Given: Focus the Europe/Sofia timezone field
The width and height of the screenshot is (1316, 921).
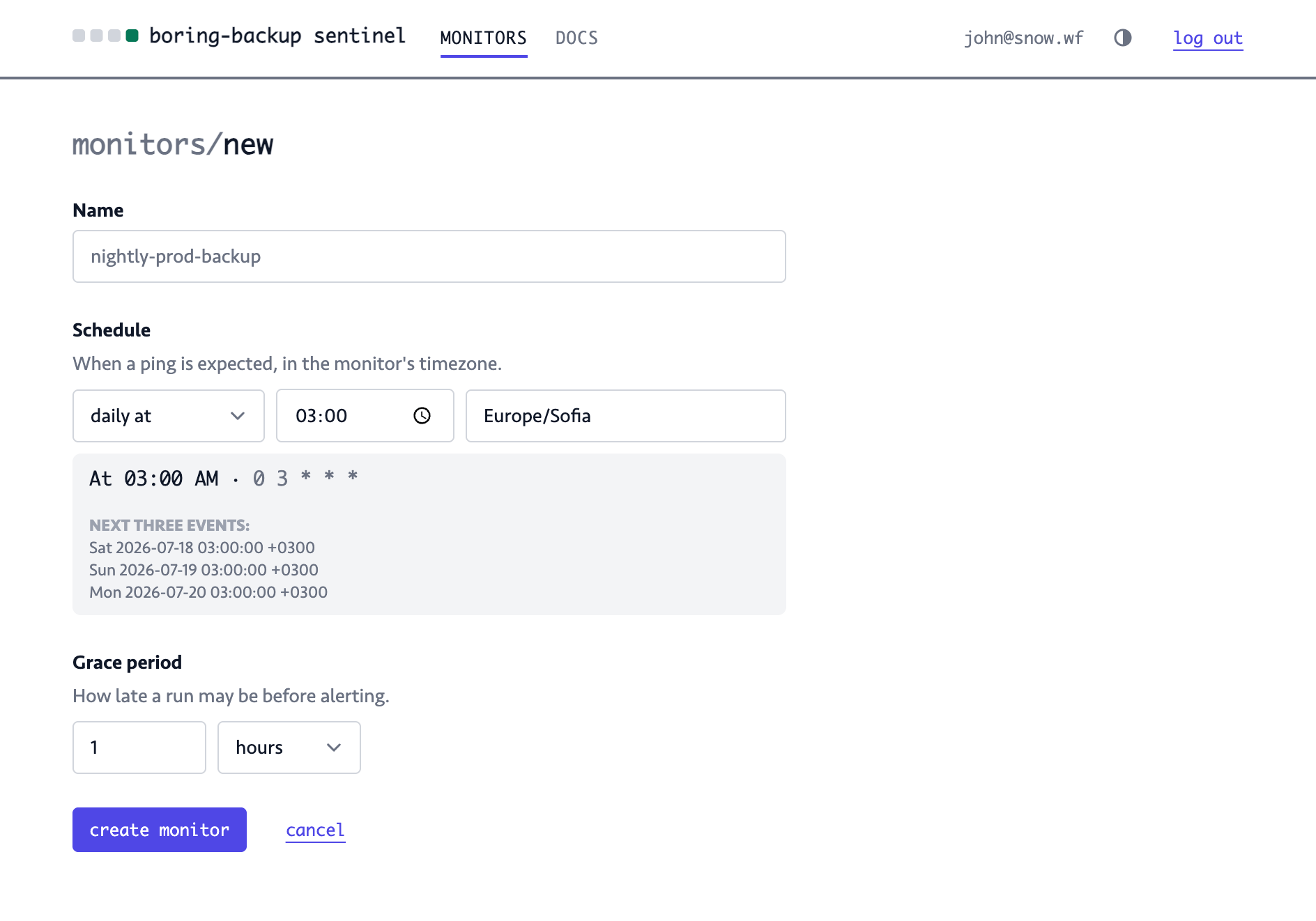Looking at the screenshot, I should click(626, 416).
